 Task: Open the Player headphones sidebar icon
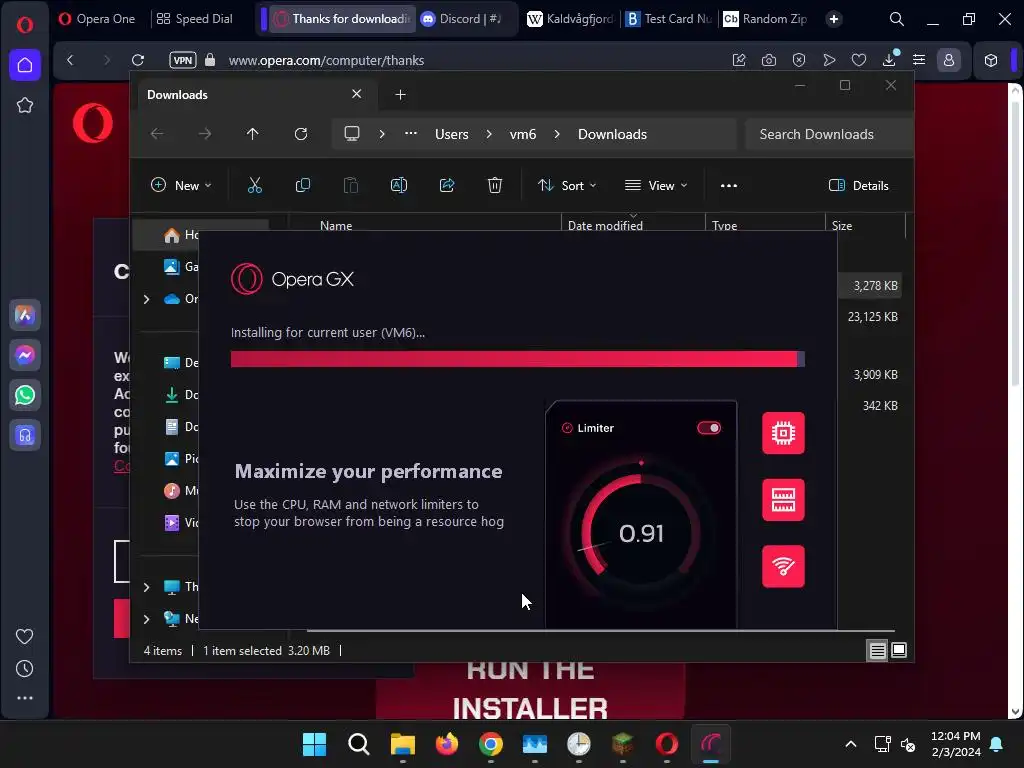pyautogui.click(x=25, y=435)
